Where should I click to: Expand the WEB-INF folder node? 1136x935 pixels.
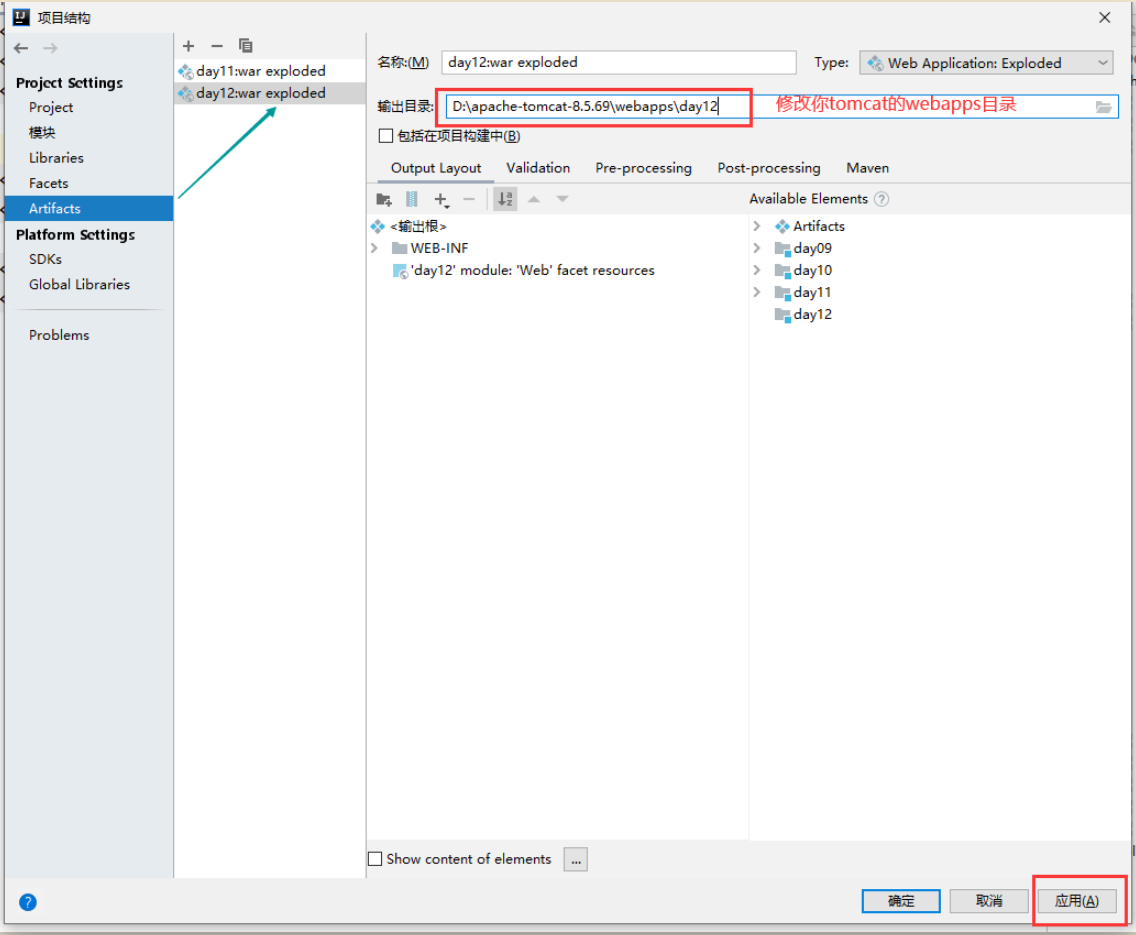(x=375, y=248)
